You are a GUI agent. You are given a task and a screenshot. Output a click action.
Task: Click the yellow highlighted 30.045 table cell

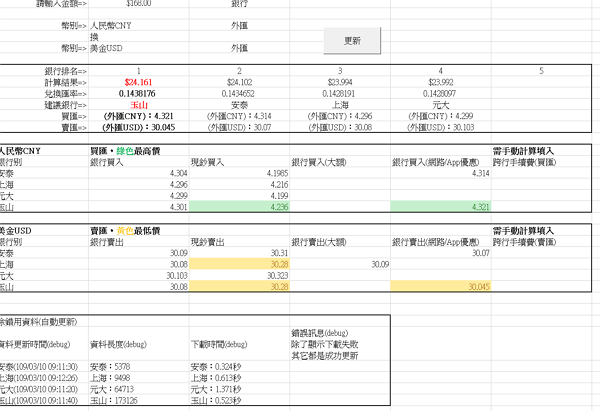(x=440, y=286)
